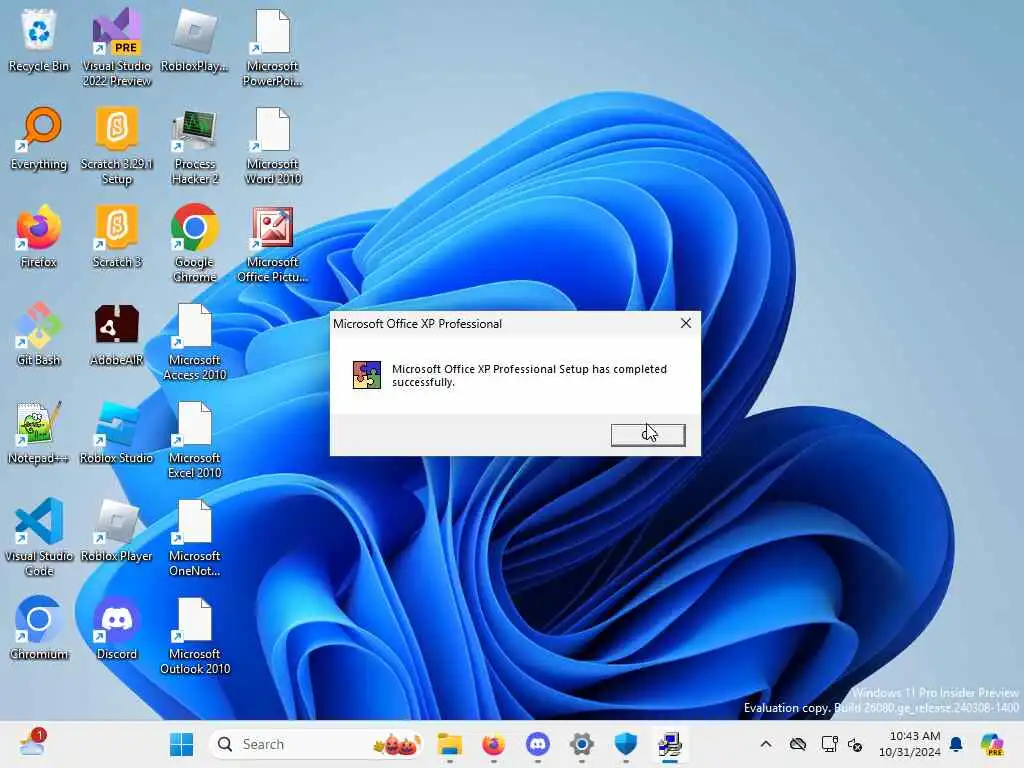Select Process Hacker 2 shortcut
1024x768 pixels.
195,145
